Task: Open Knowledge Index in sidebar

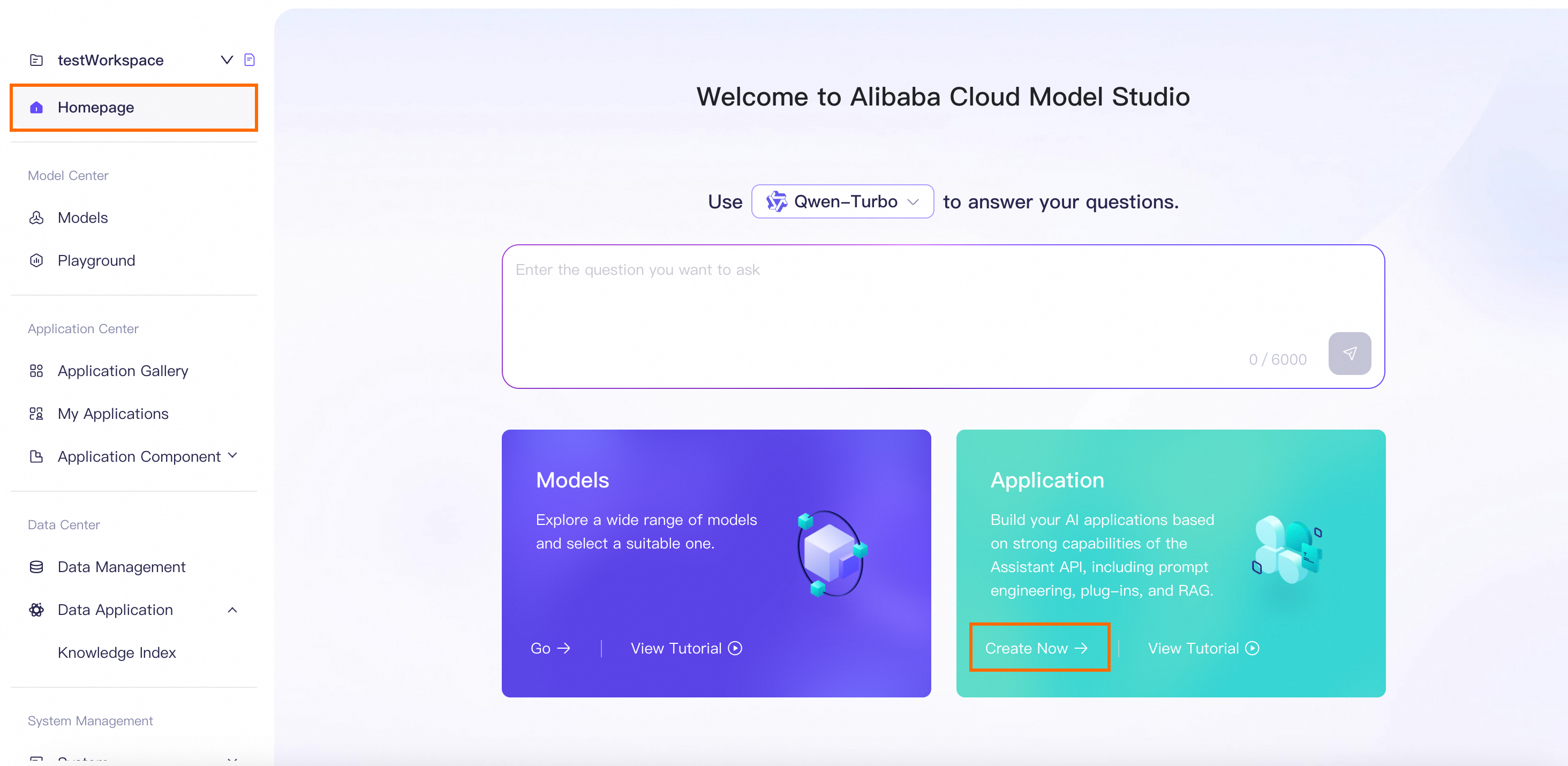Action: (x=117, y=652)
